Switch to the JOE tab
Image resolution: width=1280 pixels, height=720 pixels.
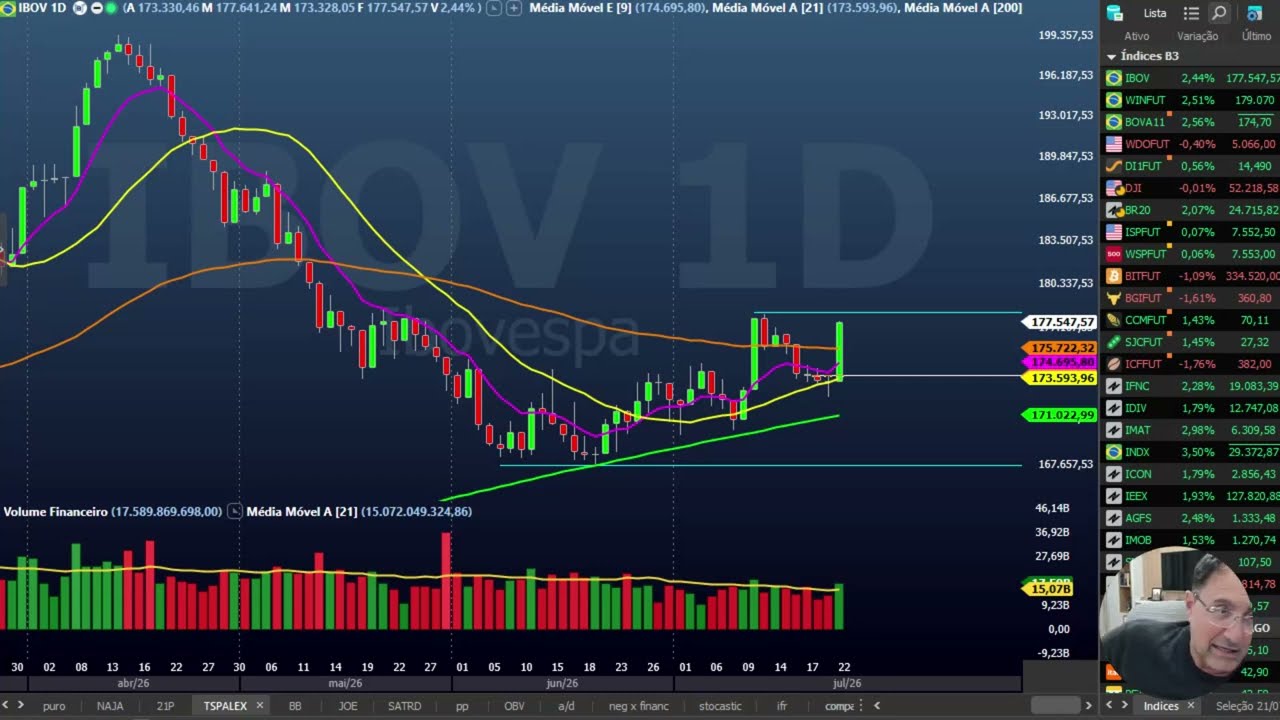pyautogui.click(x=347, y=706)
